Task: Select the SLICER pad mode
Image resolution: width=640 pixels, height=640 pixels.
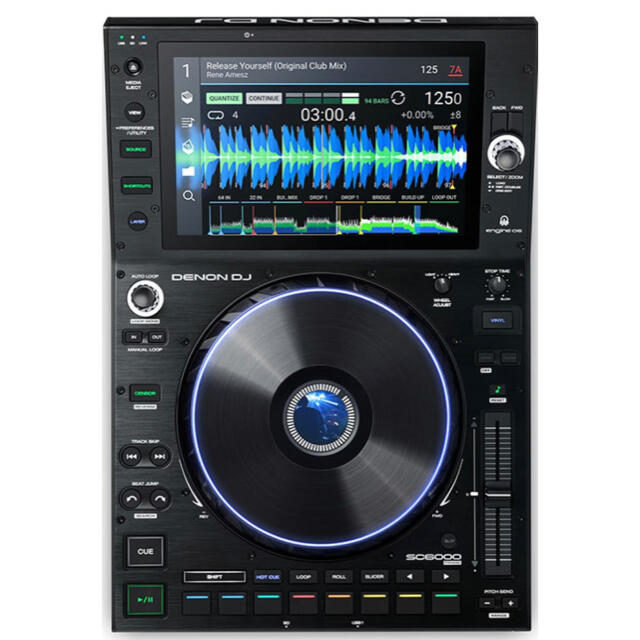Action: (x=374, y=577)
